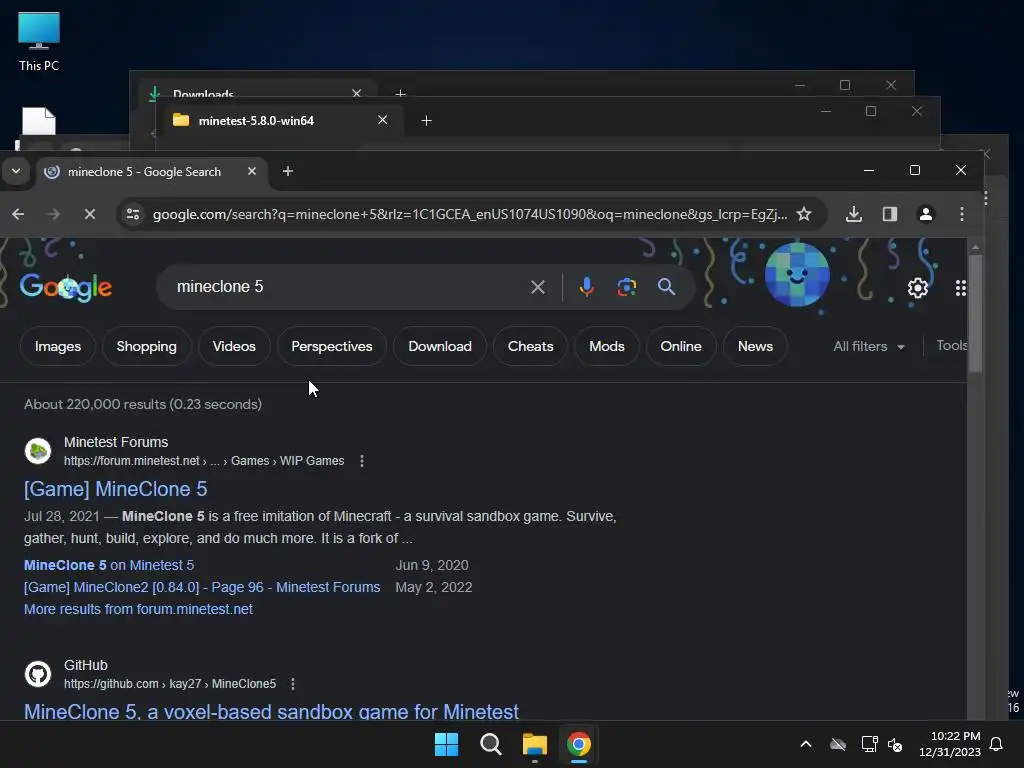
Task: Click the Minetest Forums site name
Action: click(x=116, y=442)
